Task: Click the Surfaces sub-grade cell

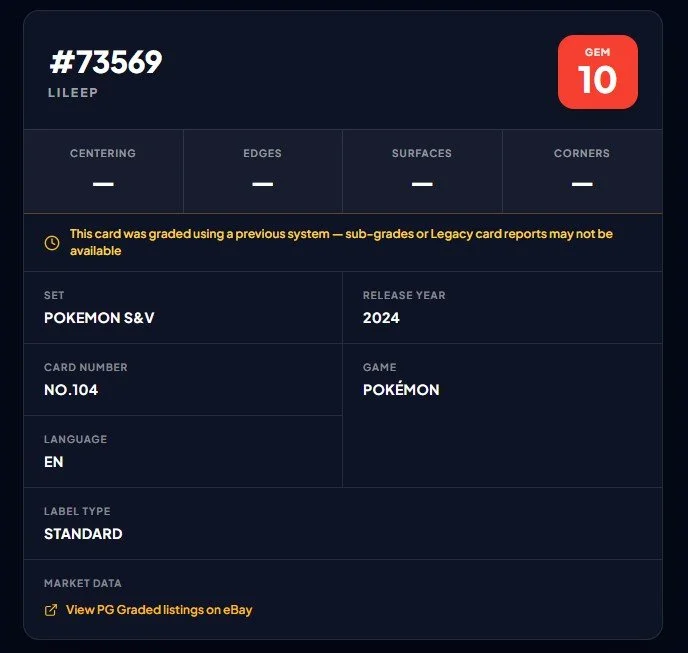Action: [x=422, y=171]
